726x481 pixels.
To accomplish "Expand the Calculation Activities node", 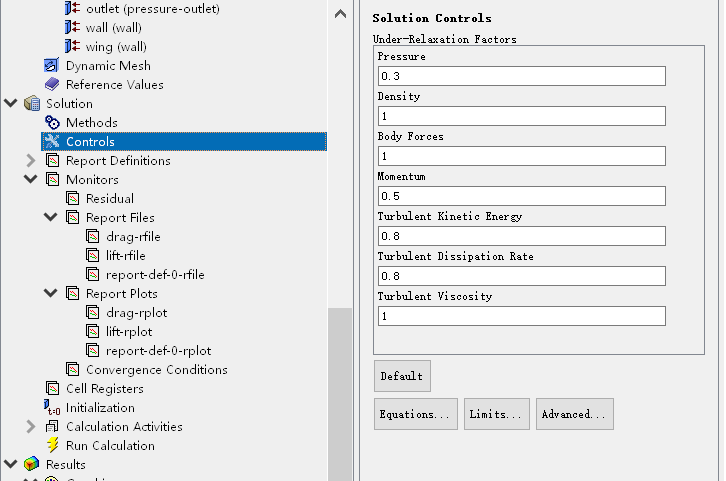I will click(x=31, y=427).
